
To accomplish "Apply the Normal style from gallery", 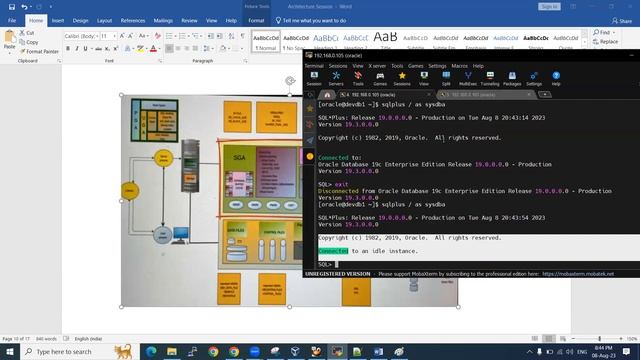I will (266, 42).
